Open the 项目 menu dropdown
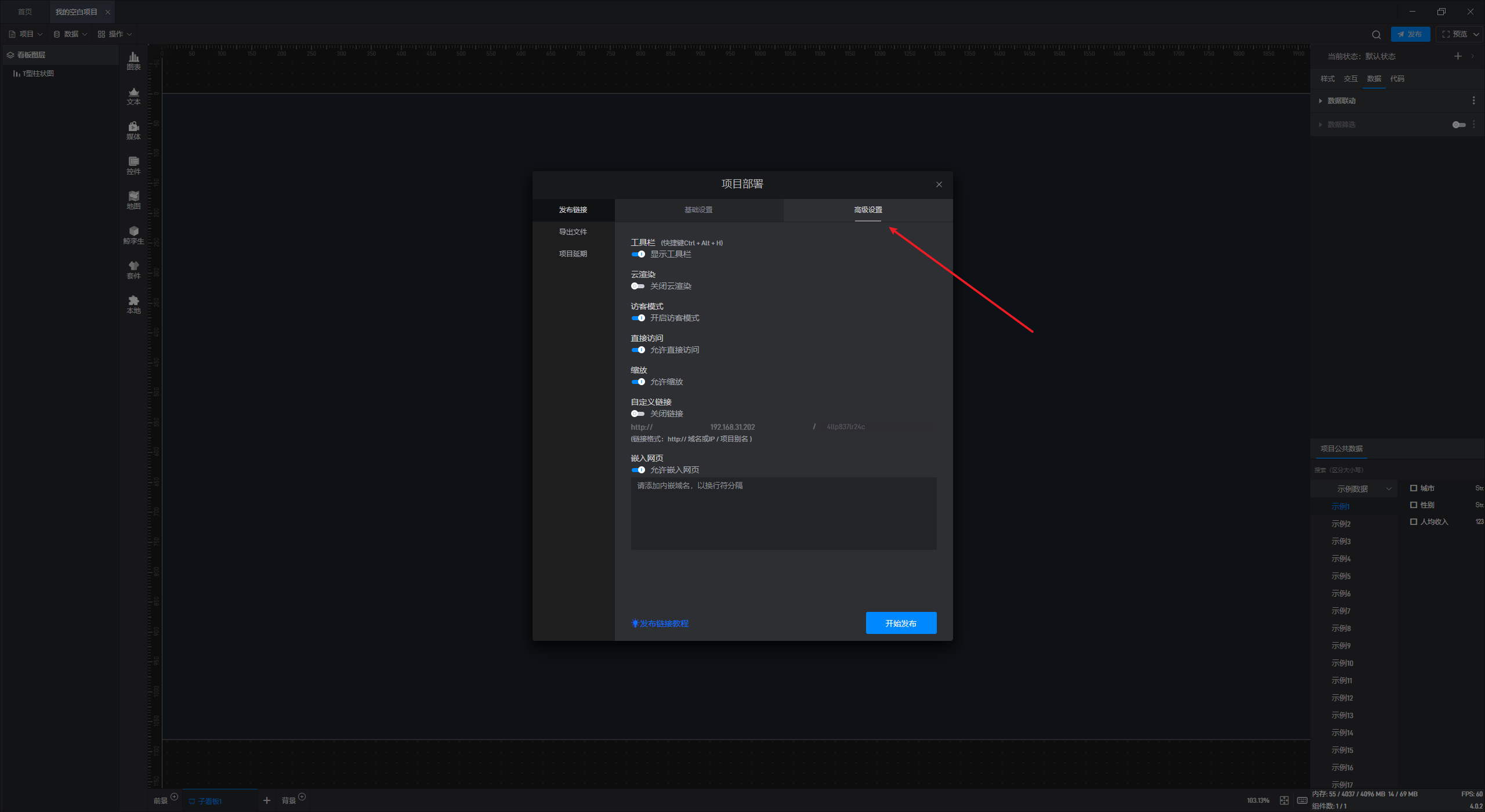 (x=26, y=34)
